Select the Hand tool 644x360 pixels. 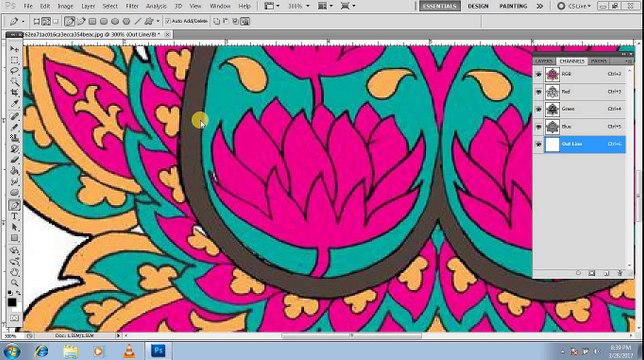click(14, 272)
